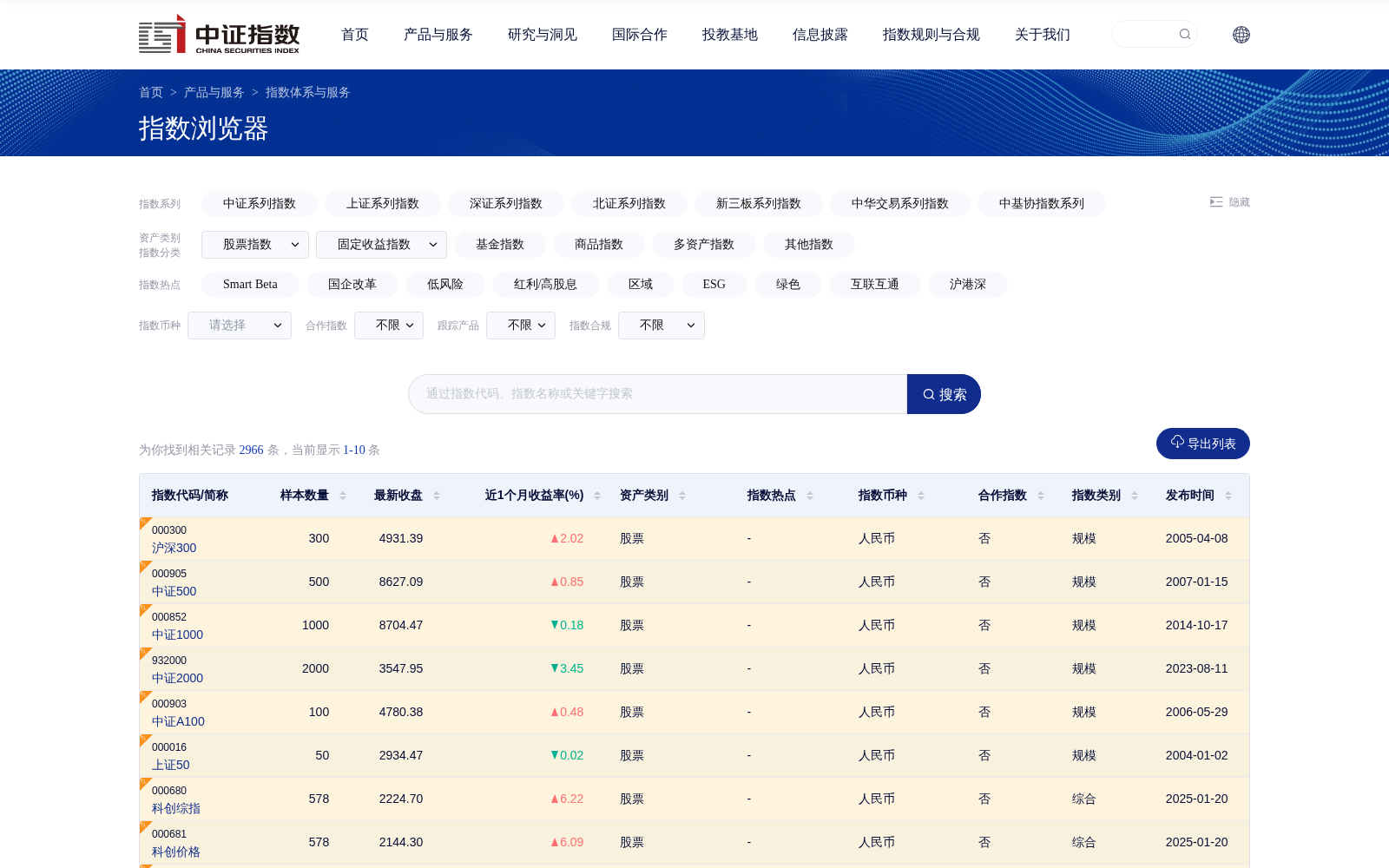Click the 首页 breadcrumb link
This screenshot has width=1389, height=868.
[x=151, y=92]
